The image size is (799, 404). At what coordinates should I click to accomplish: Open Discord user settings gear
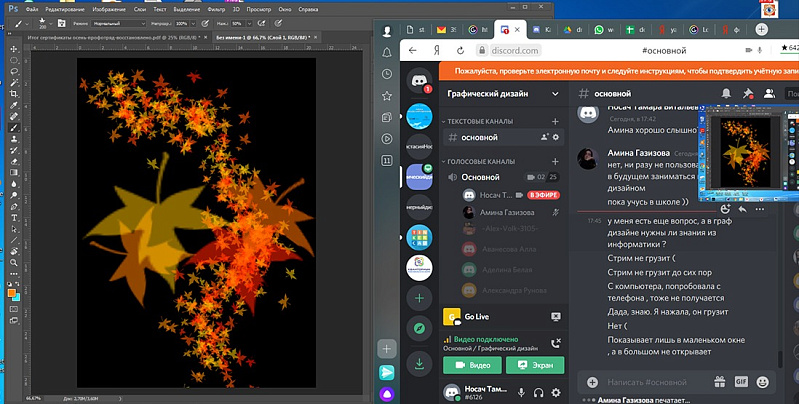pyautogui.click(x=556, y=392)
